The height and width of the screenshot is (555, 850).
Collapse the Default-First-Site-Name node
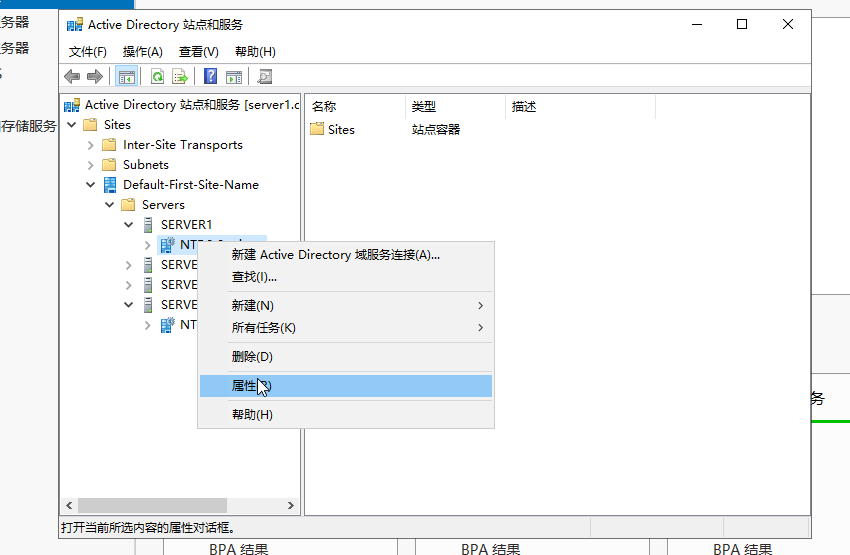click(x=91, y=185)
